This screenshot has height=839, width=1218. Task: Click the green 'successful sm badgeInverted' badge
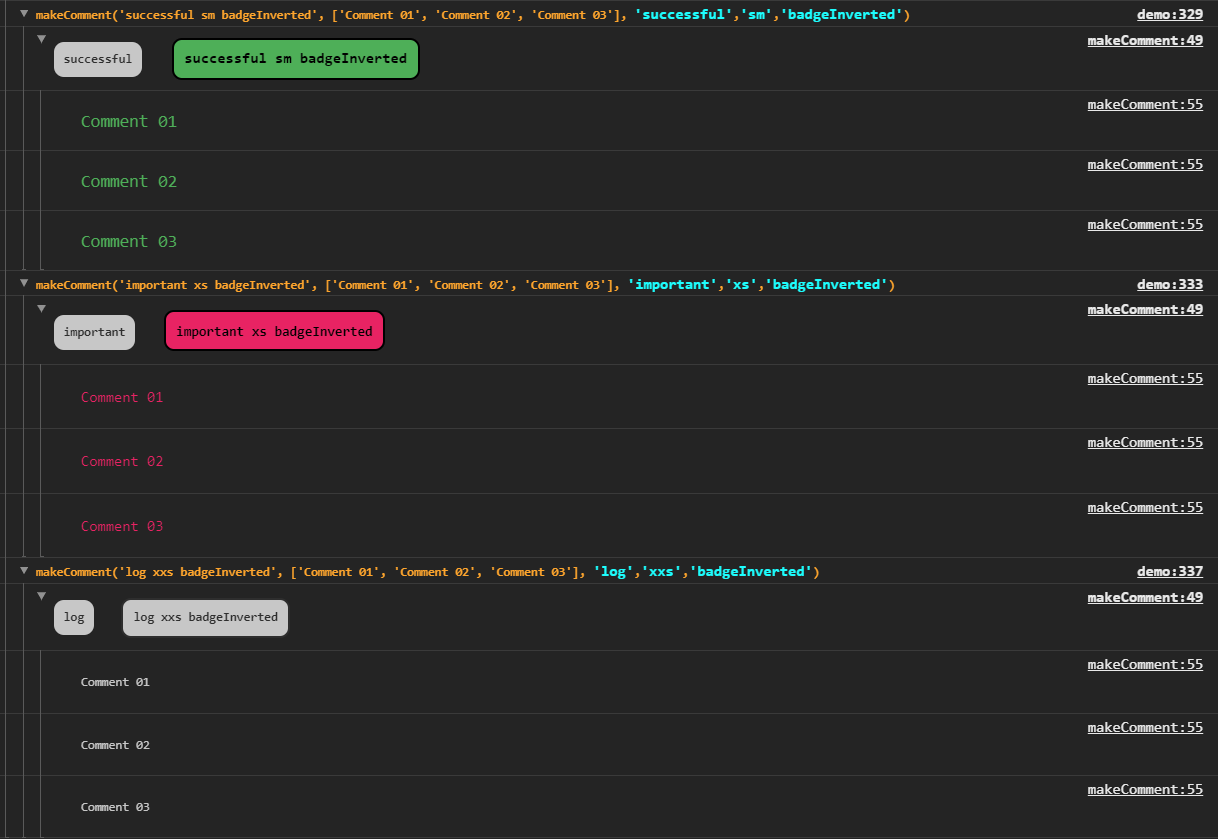pos(296,59)
